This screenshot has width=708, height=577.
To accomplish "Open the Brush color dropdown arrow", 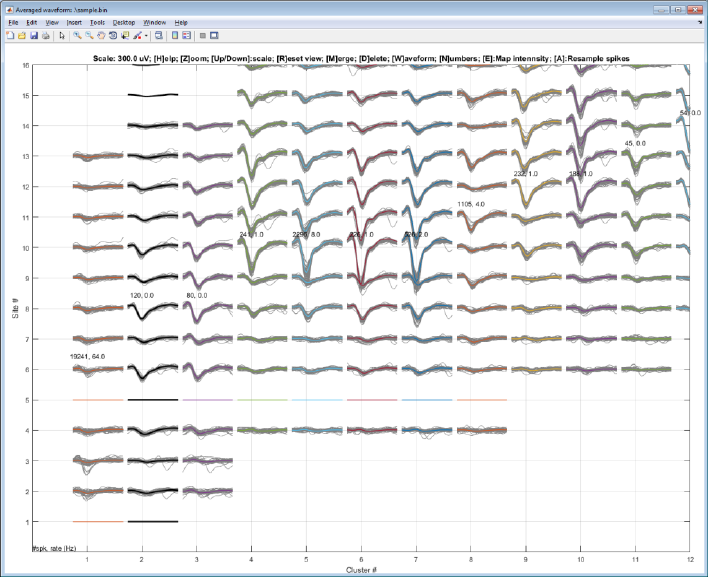I will [x=146, y=36].
